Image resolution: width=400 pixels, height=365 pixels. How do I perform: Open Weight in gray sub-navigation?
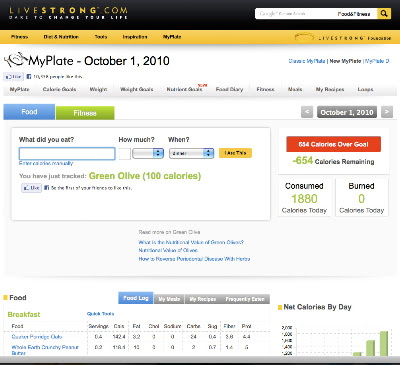click(x=98, y=89)
